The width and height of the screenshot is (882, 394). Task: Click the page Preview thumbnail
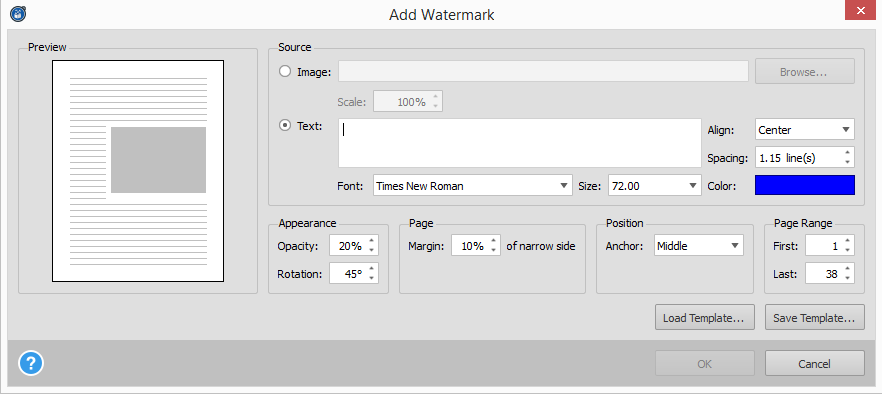pyautogui.click(x=138, y=171)
